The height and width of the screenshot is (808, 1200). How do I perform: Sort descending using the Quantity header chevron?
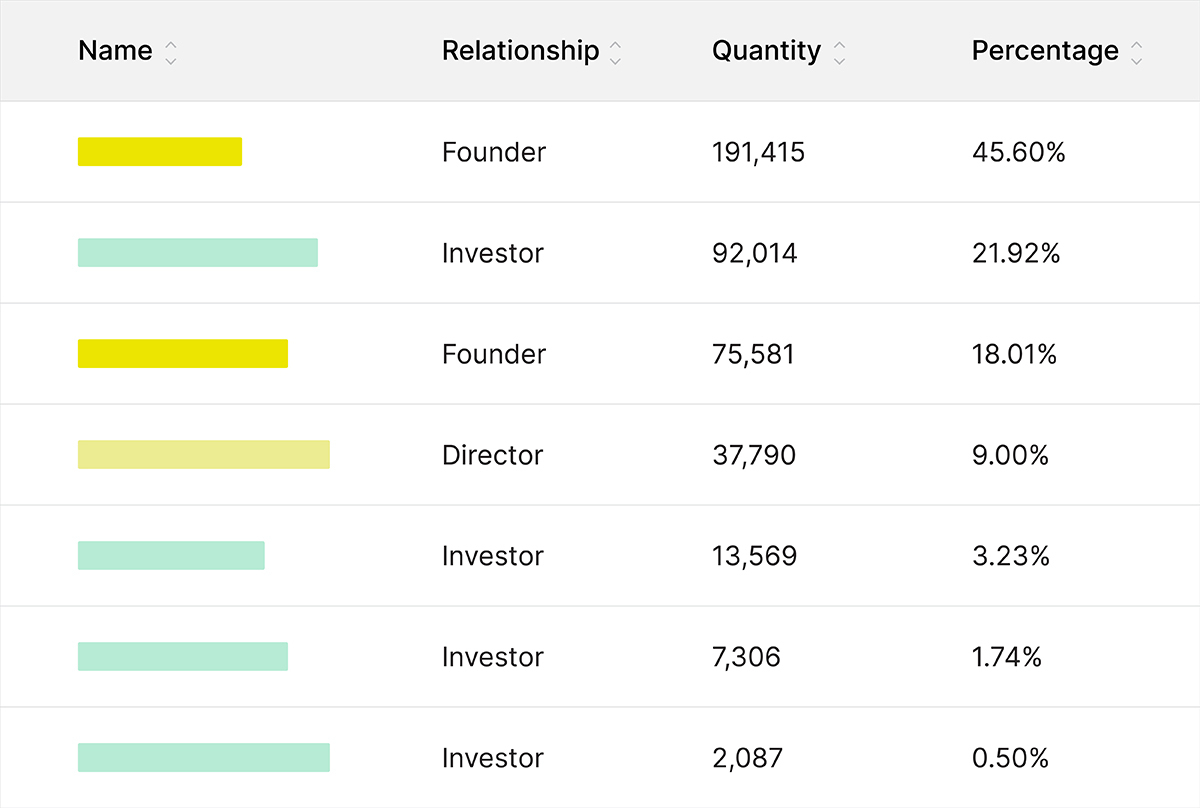(x=842, y=58)
